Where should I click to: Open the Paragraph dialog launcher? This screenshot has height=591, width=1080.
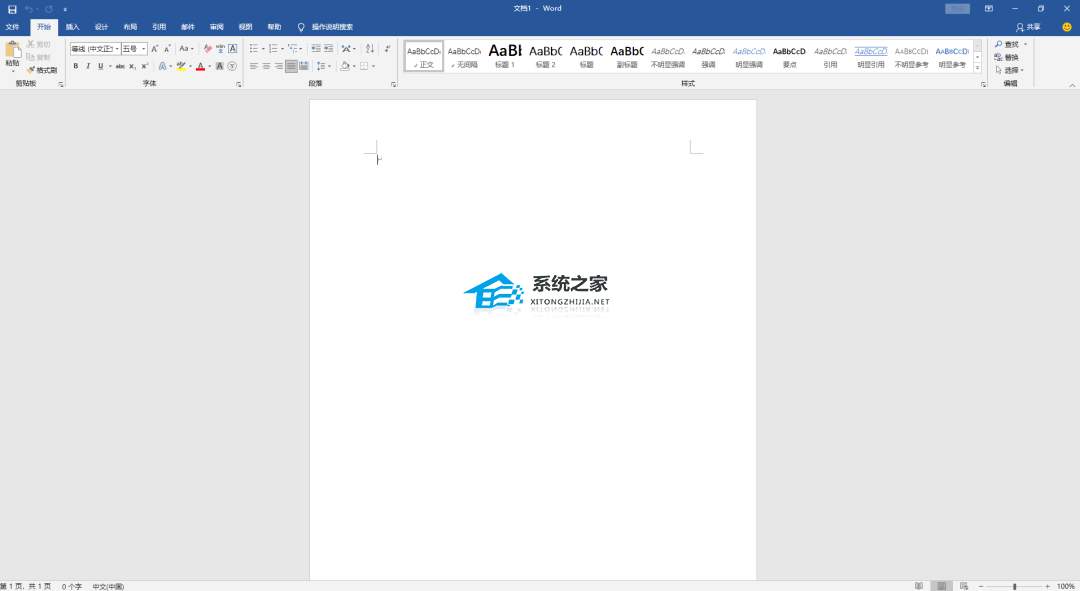pyautogui.click(x=393, y=84)
